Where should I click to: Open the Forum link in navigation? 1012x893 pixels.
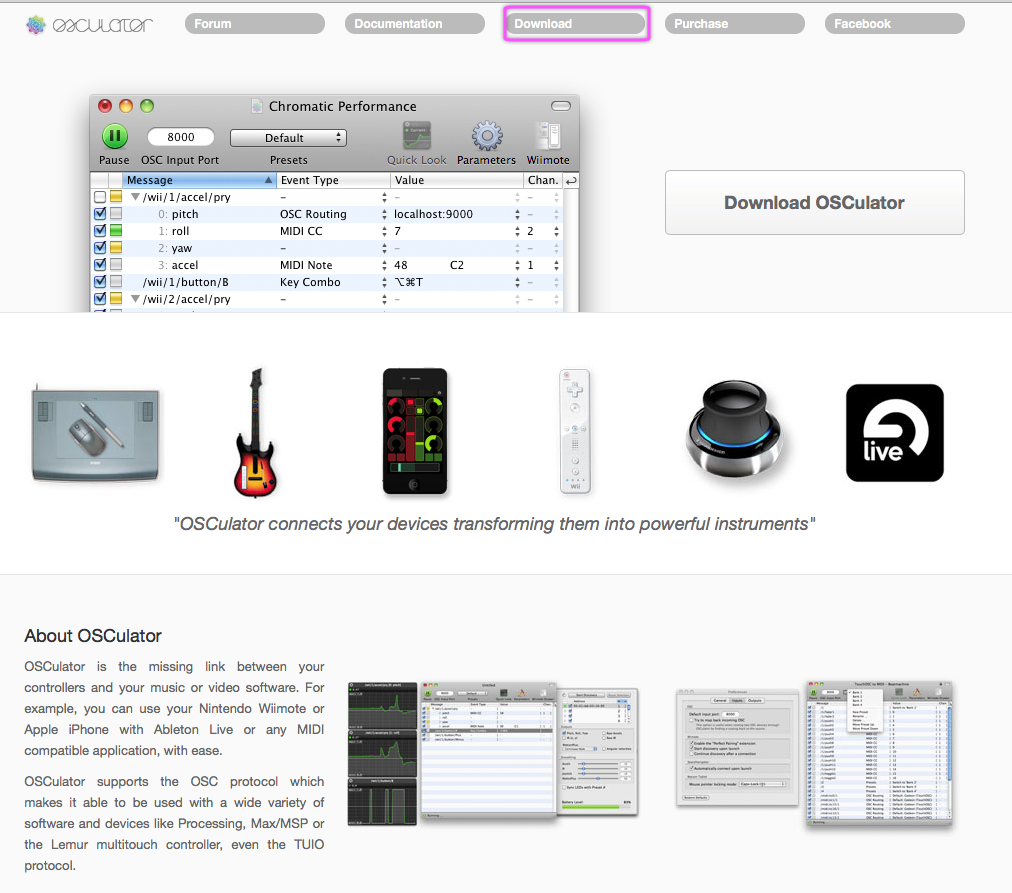coord(254,24)
